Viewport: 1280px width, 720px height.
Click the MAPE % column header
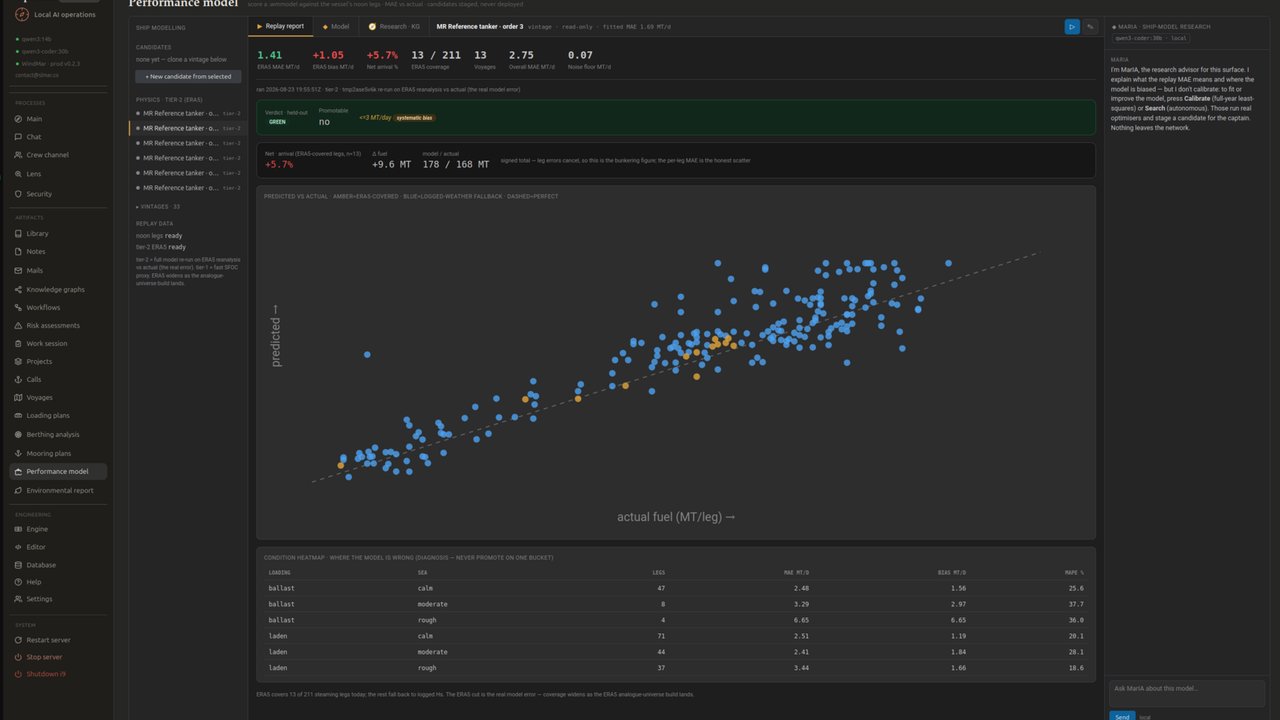point(1074,573)
